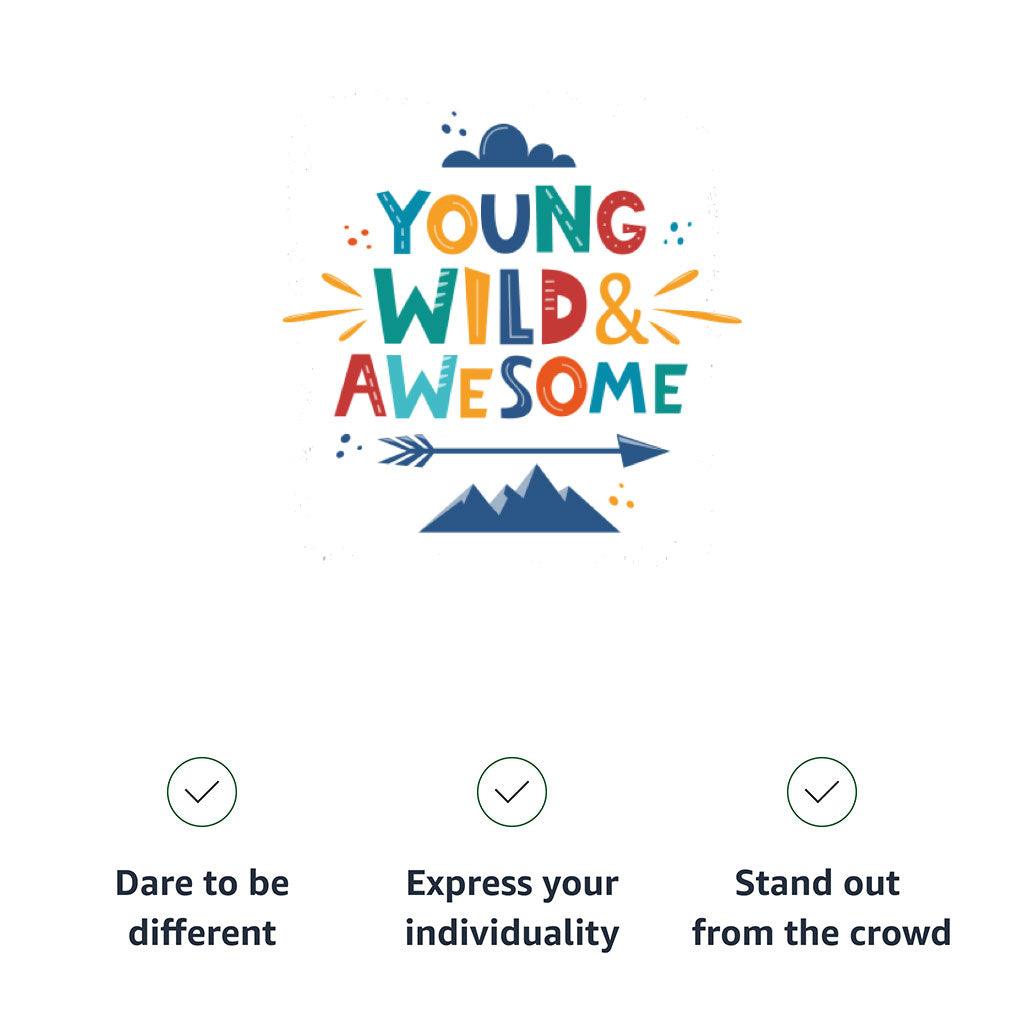The height and width of the screenshot is (1024, 1024).
Task: Click the blue mountain peaks graphic
Action: tap(520, 504)
